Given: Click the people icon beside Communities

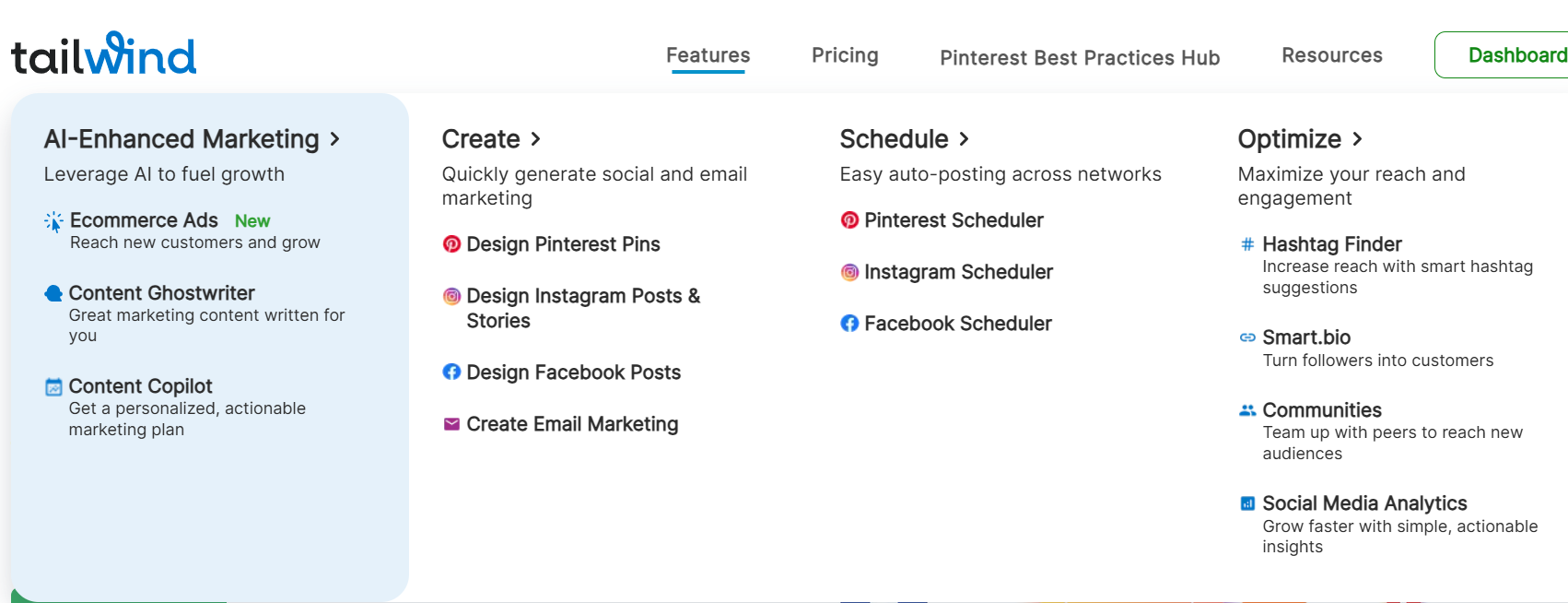Looking at the screenshot, I should point(1247,410).
